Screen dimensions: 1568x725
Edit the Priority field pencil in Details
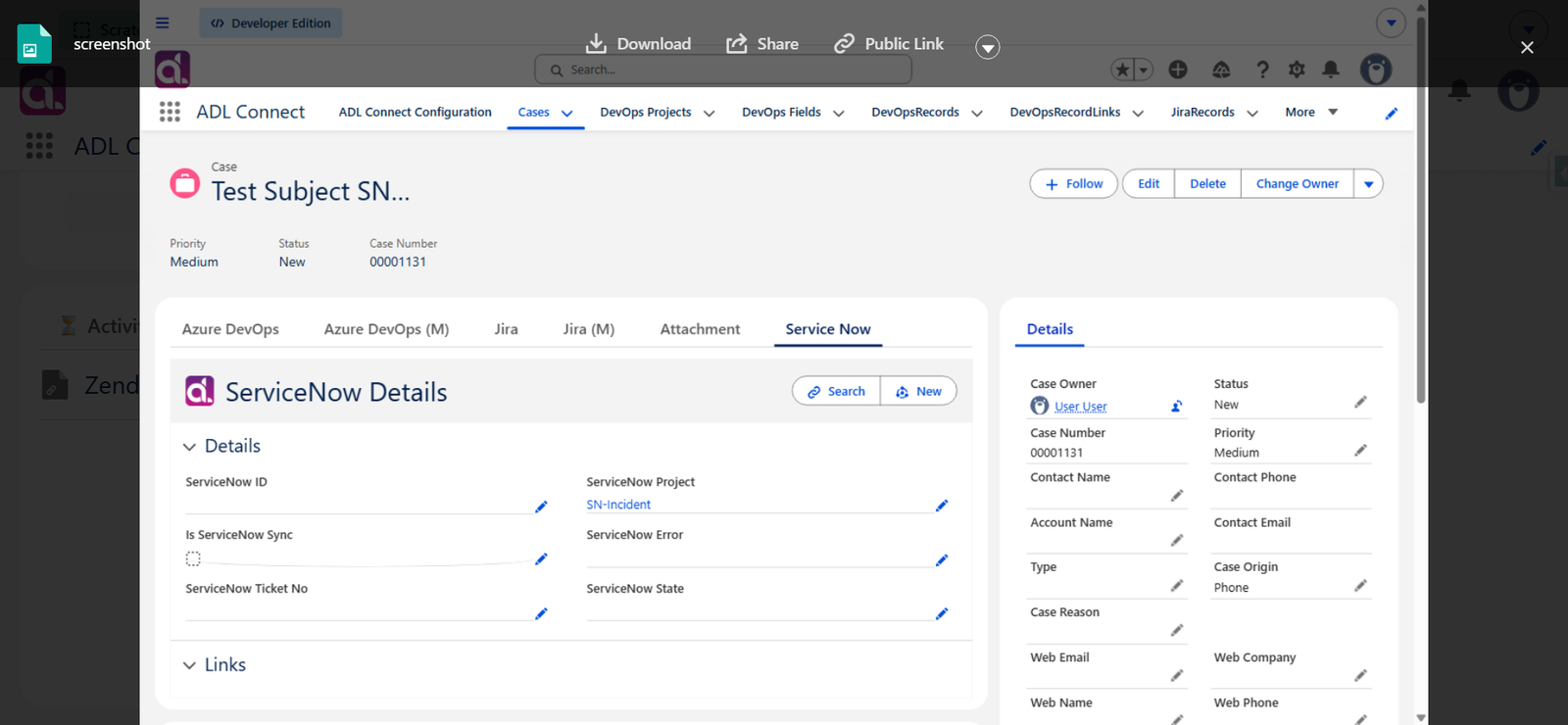click(x=1360, y=451)
